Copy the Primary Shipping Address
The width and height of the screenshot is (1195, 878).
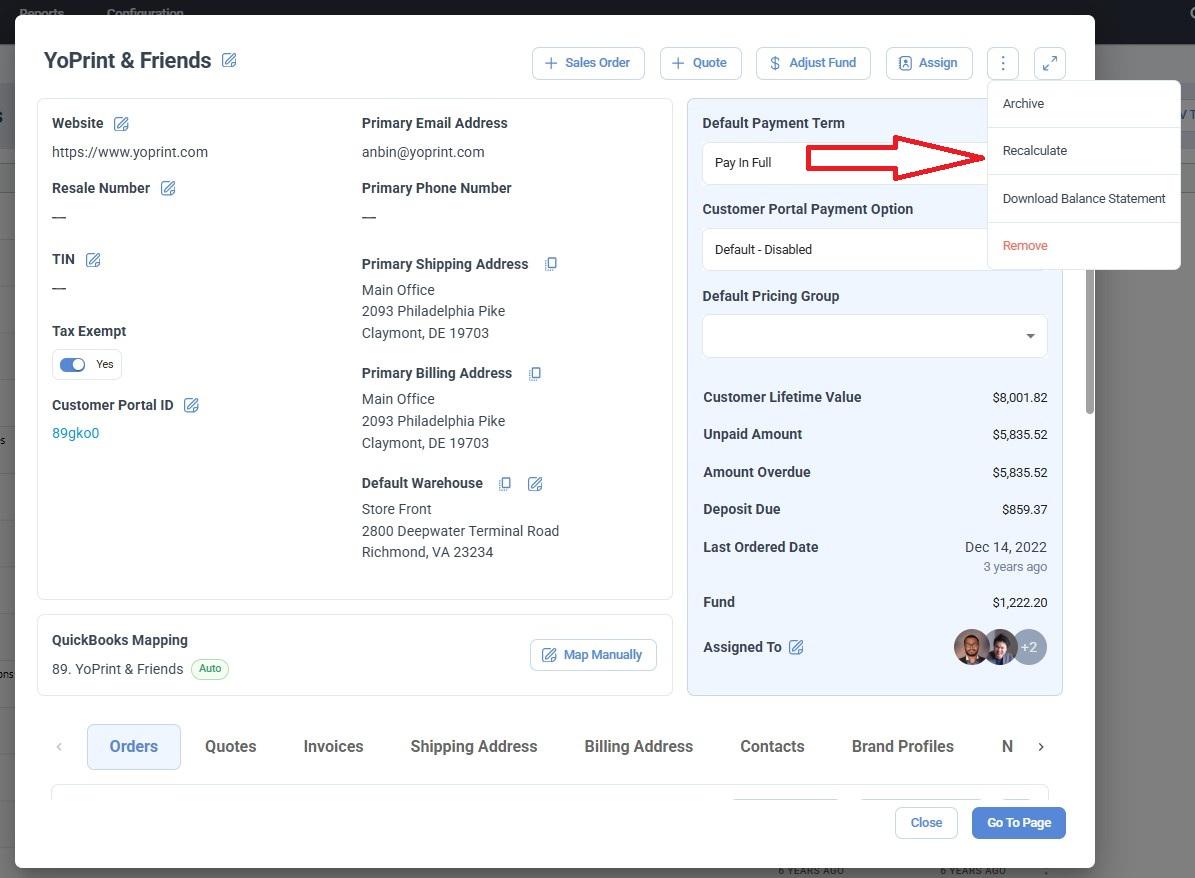[550, 265]
